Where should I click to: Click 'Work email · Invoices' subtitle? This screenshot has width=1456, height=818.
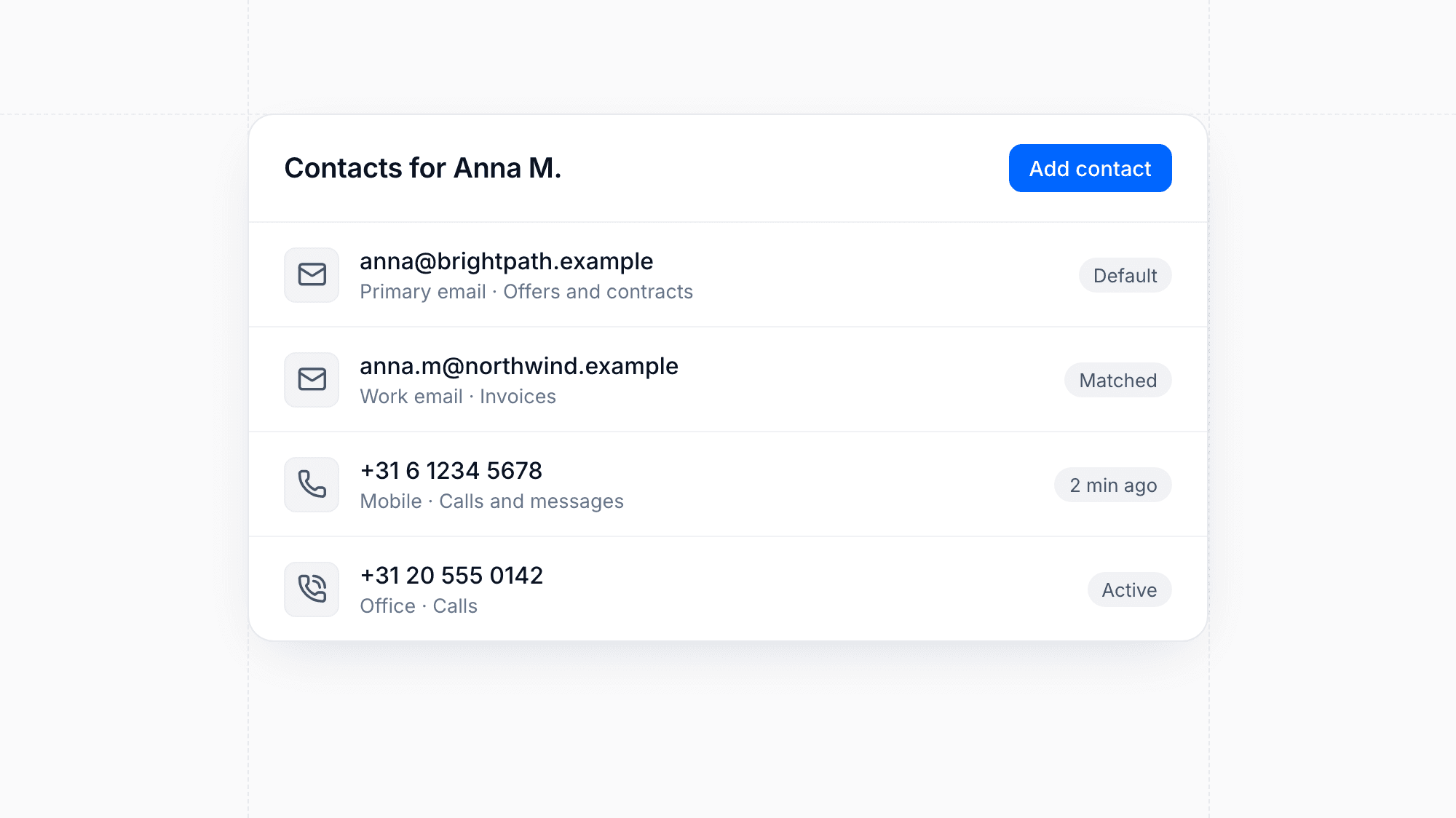click(x=458, y=397)
